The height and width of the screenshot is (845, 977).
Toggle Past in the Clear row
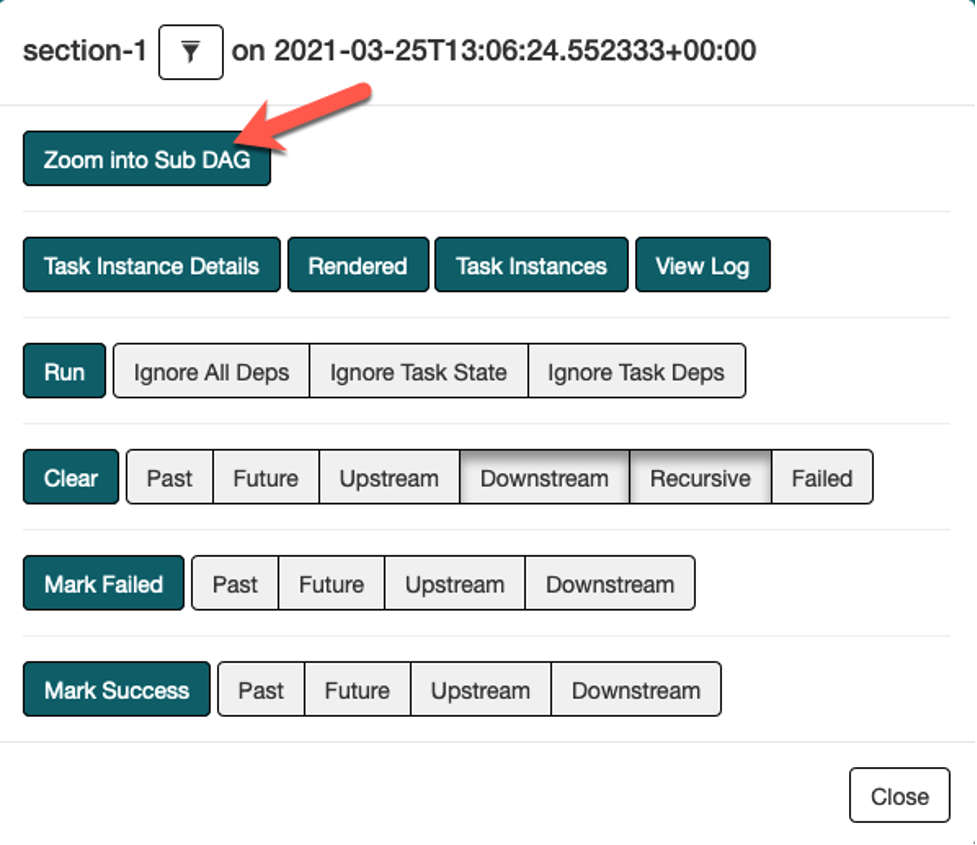pyautogui.click(x=169, y=478)
